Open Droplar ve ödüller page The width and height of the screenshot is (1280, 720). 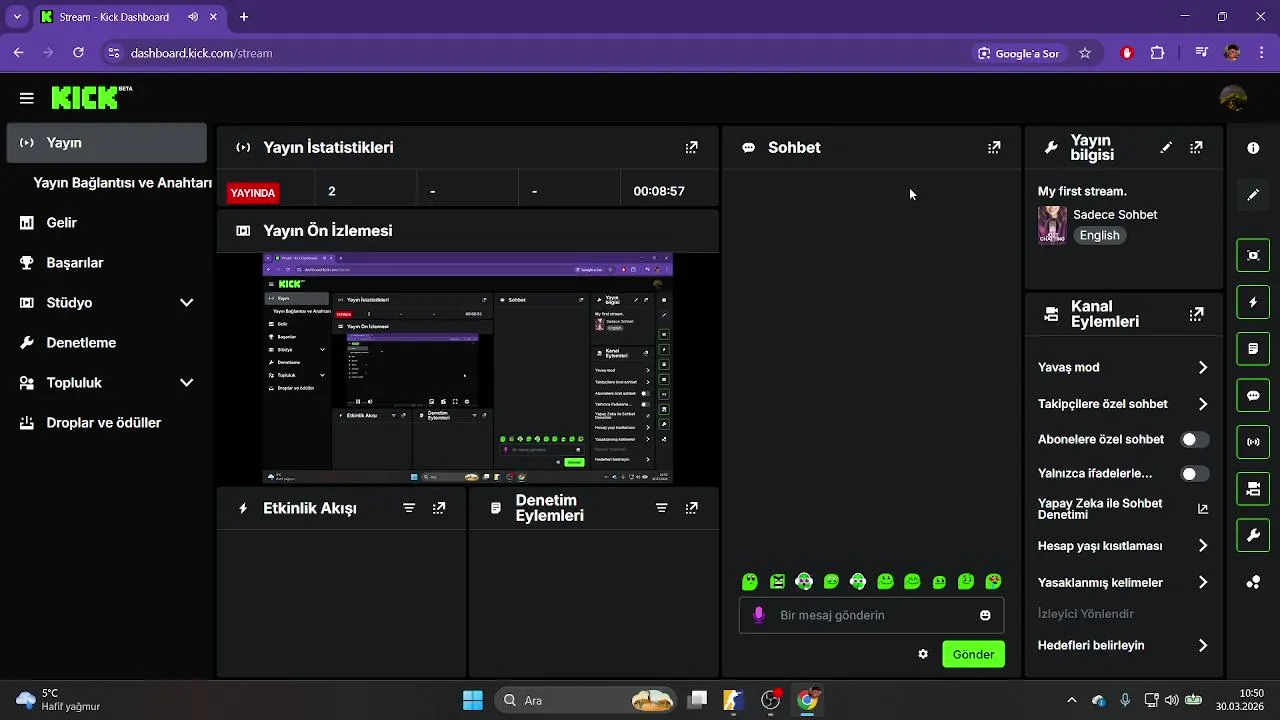[x=106, y=423]
